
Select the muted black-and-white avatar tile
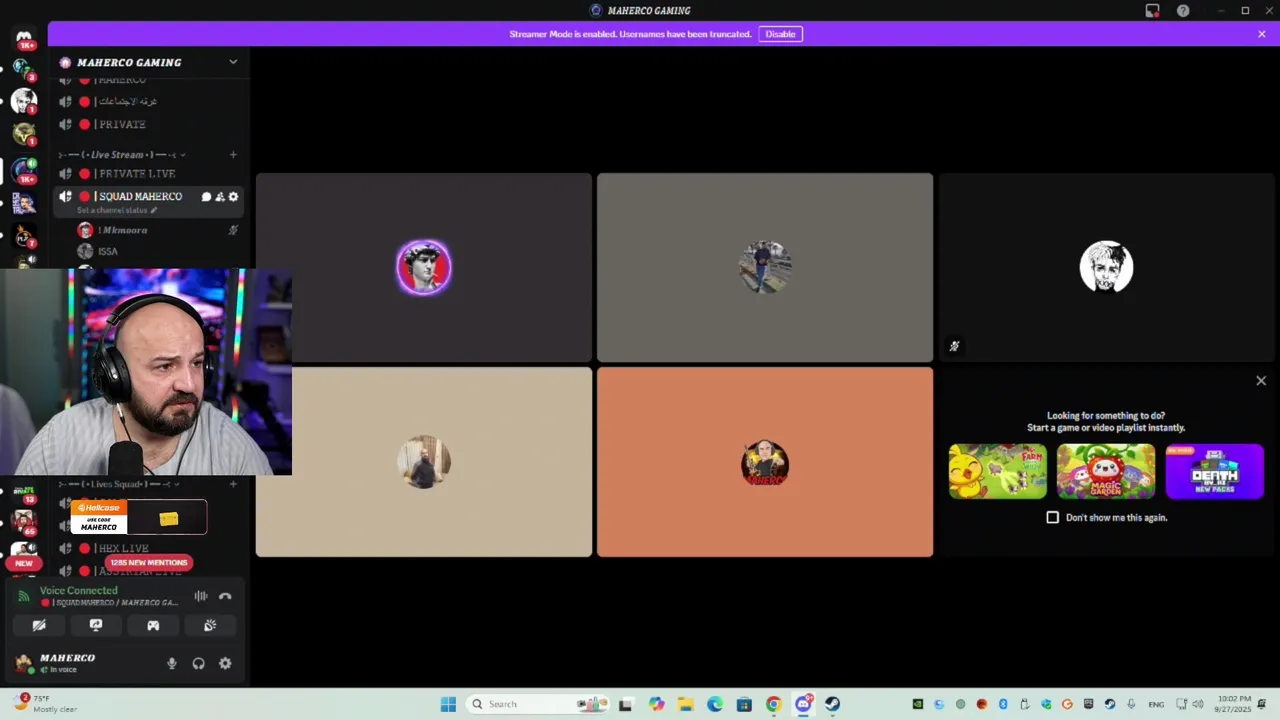pos(1106,267)
